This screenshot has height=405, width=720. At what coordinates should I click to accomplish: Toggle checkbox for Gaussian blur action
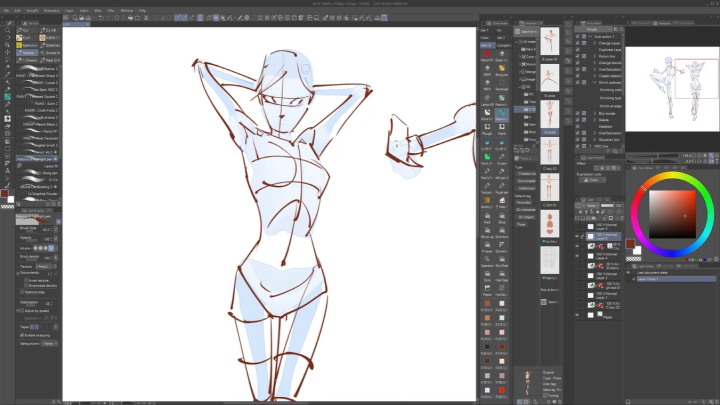pyautogui.click(x=578, y=140)
